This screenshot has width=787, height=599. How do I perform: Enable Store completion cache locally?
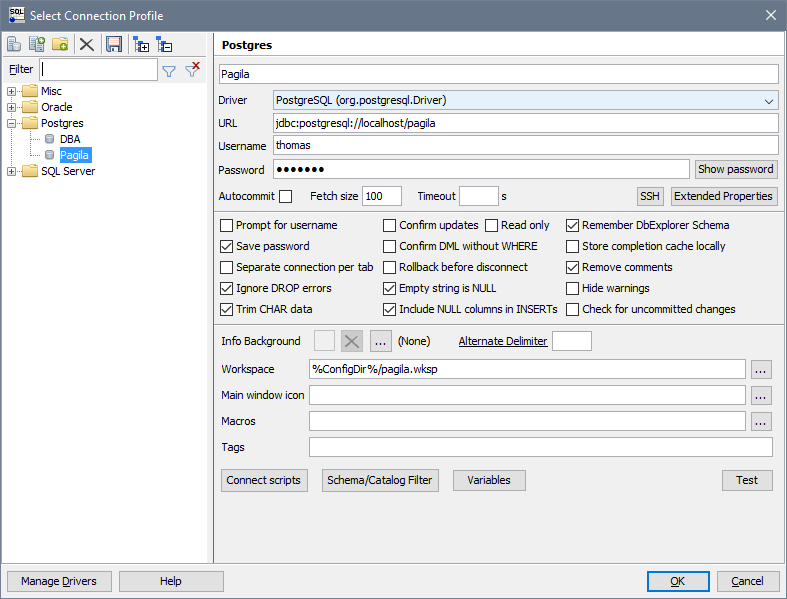572,247
